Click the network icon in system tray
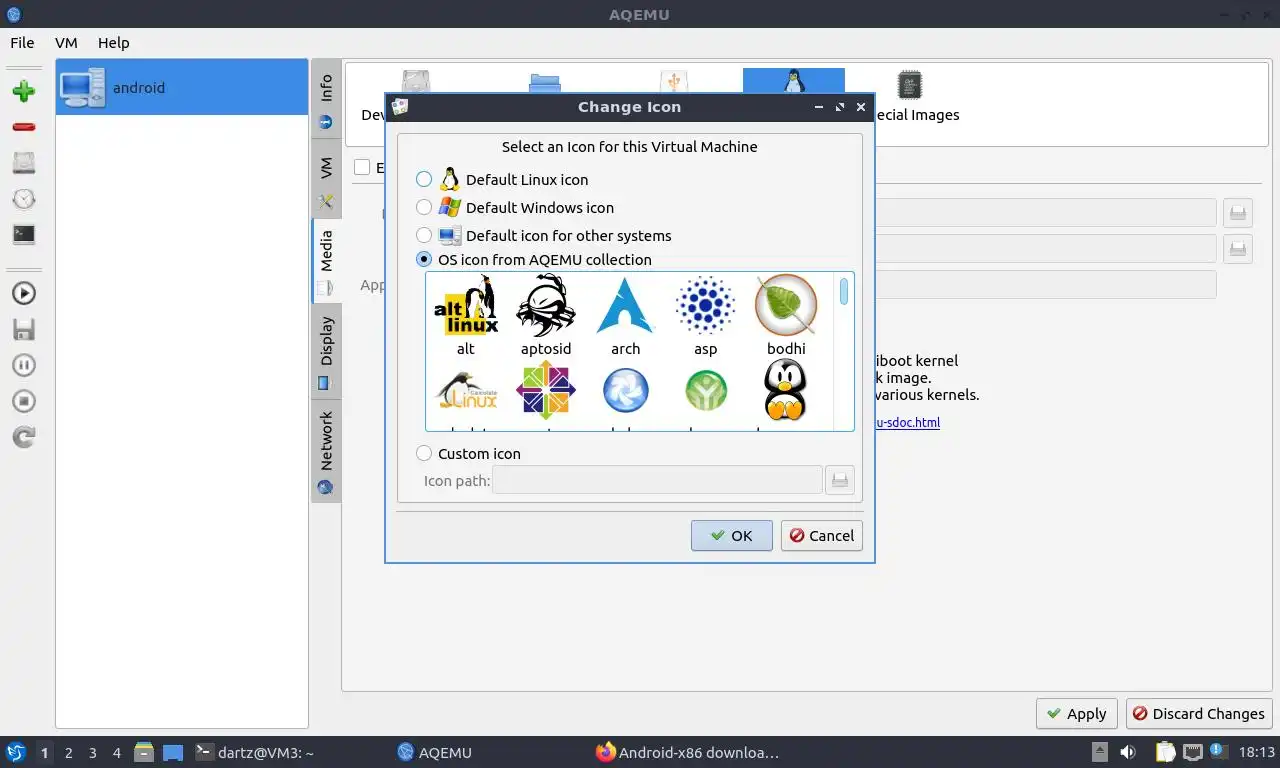The image size is (1280, 768). (1193, 752)
